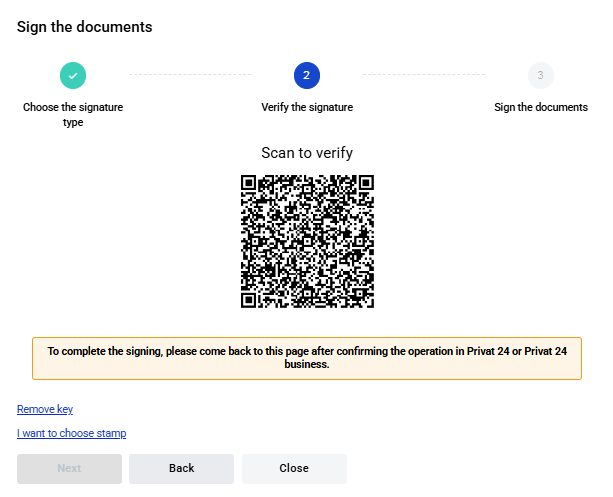Click the grey step 3 circle
This screenshot has height=497, width=613.
click(541, 75)
